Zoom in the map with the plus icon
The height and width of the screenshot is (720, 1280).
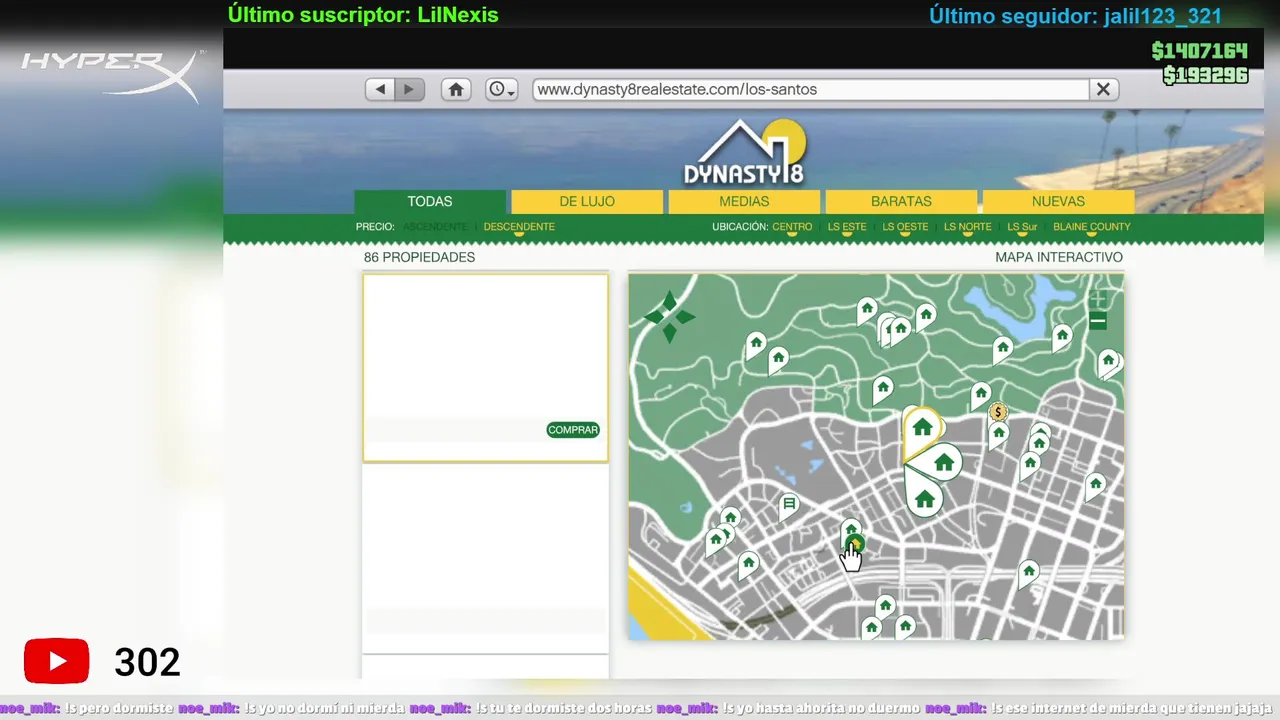tap(1098, 299)
